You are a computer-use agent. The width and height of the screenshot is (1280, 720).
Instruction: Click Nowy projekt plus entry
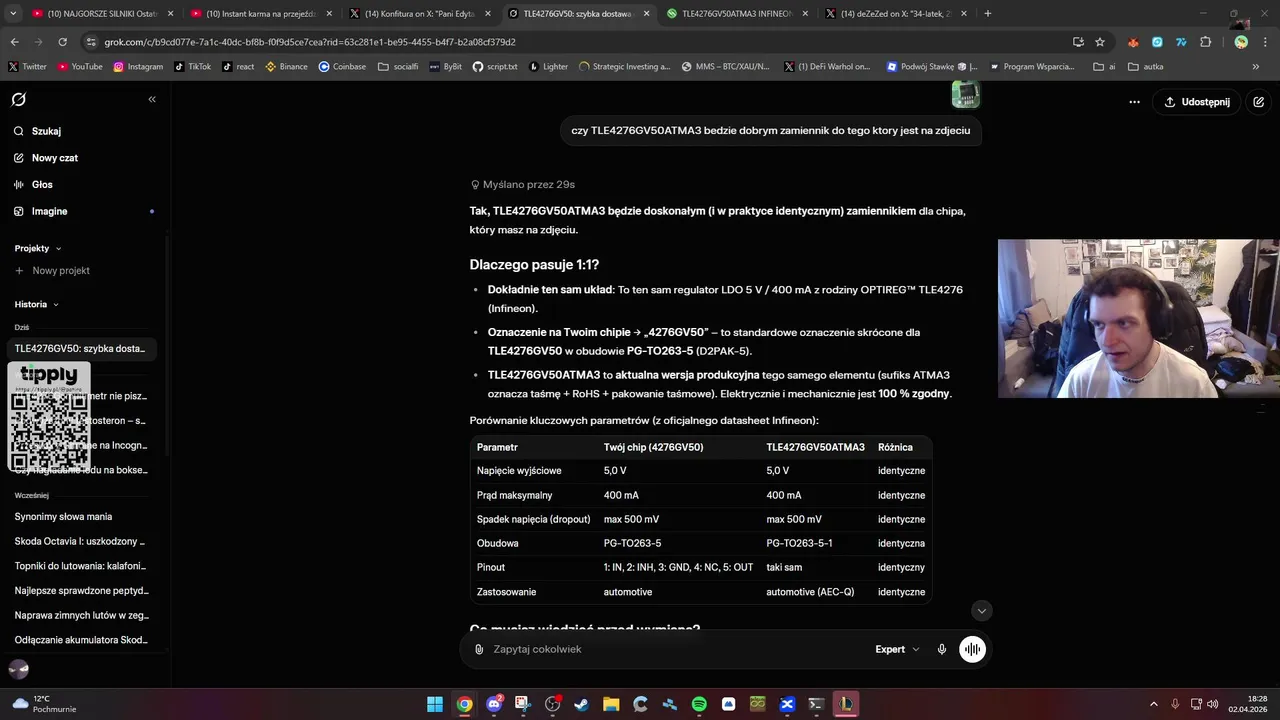[x=52, y=271]
